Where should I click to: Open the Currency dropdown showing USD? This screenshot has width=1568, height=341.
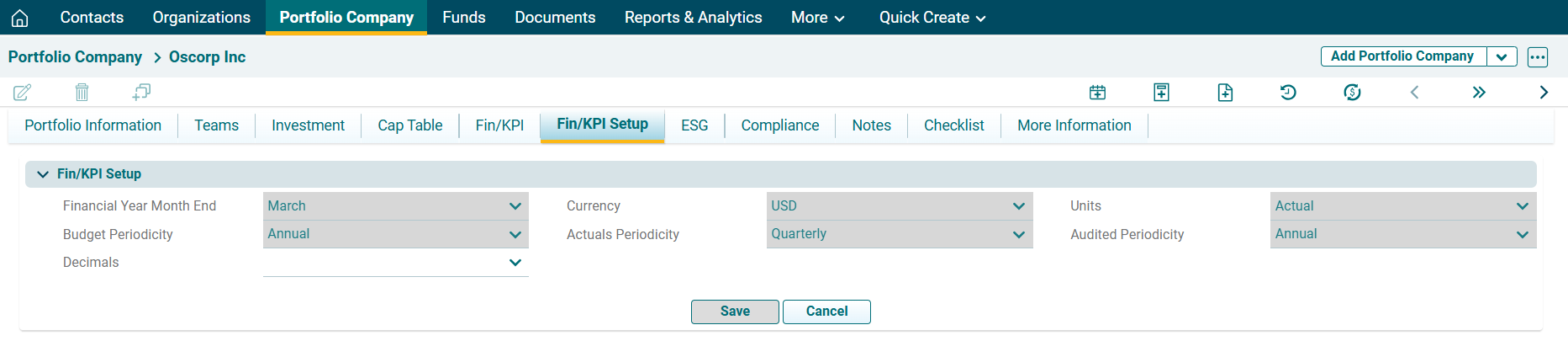899,206
